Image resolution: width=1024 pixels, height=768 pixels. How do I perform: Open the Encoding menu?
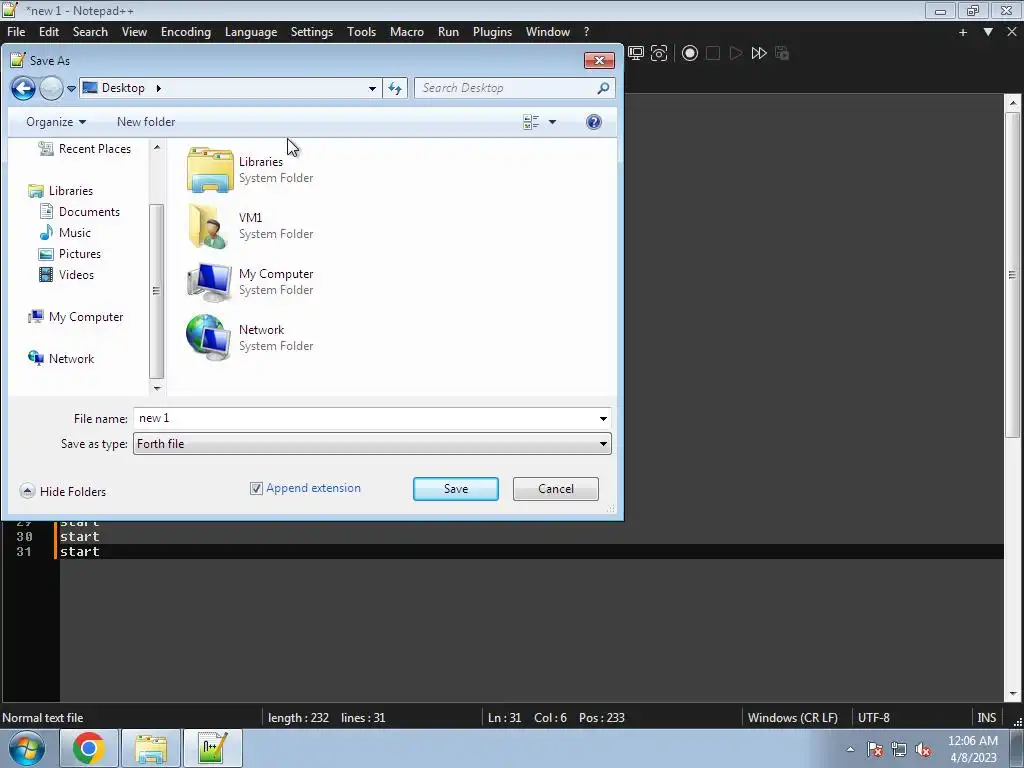(186, 32)
